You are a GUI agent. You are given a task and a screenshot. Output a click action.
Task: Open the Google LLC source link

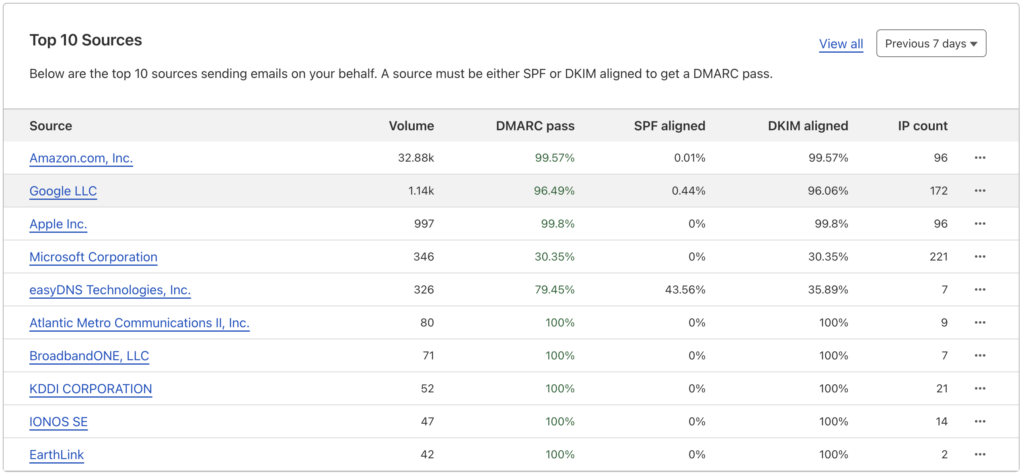(x=63, y=191)
